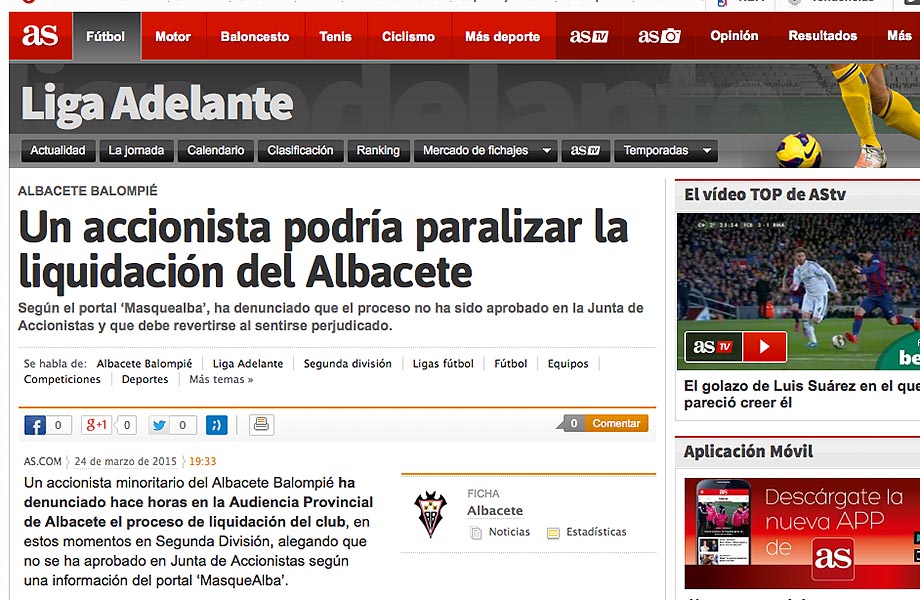Click the Albacete club crest
This screenshot has height=600, width=920.
431,514
